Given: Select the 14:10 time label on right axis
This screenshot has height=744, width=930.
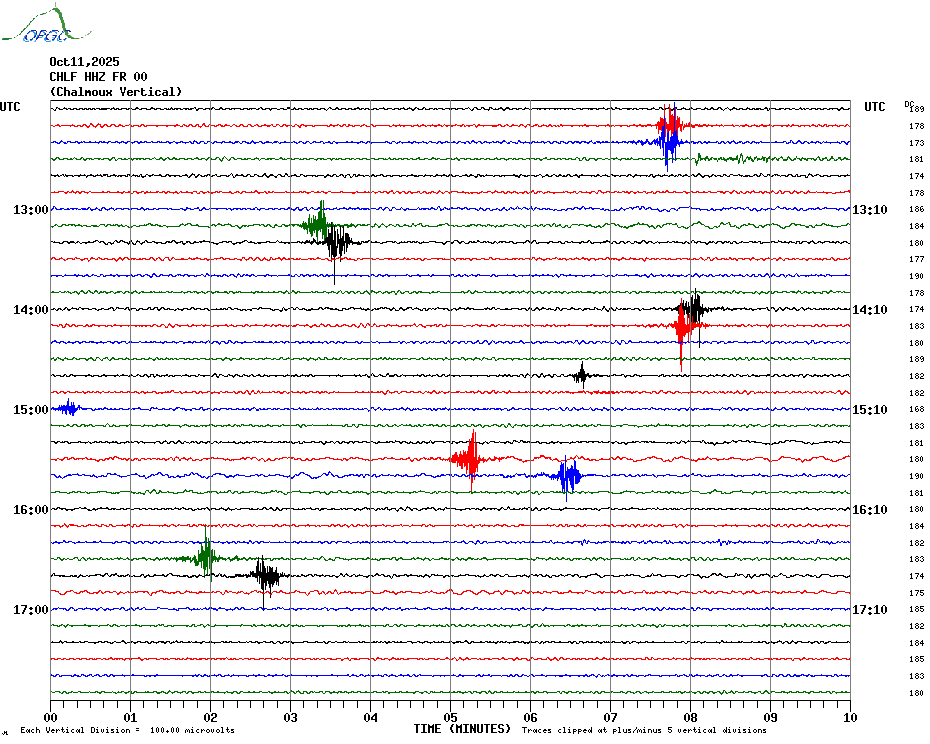Looking at the screenshot, I should pos(869,310).
